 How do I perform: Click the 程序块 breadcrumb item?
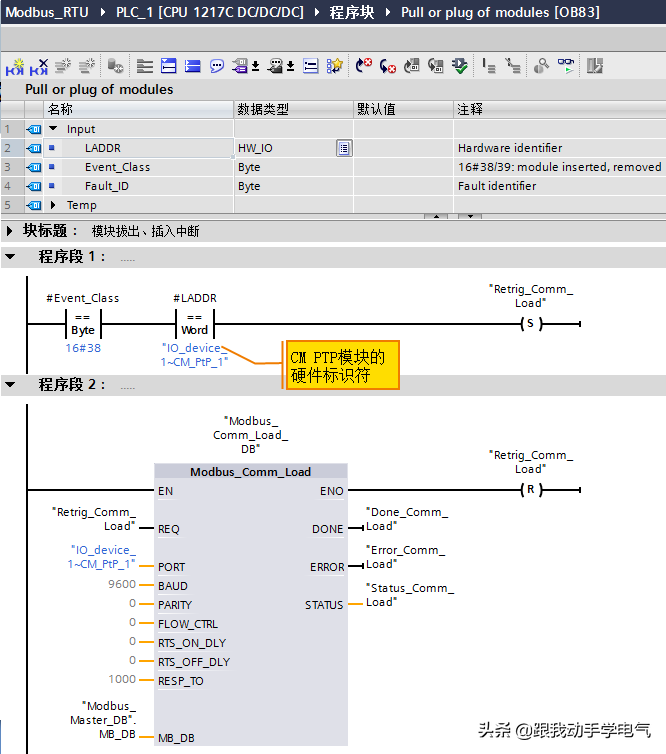pos(351,13)
